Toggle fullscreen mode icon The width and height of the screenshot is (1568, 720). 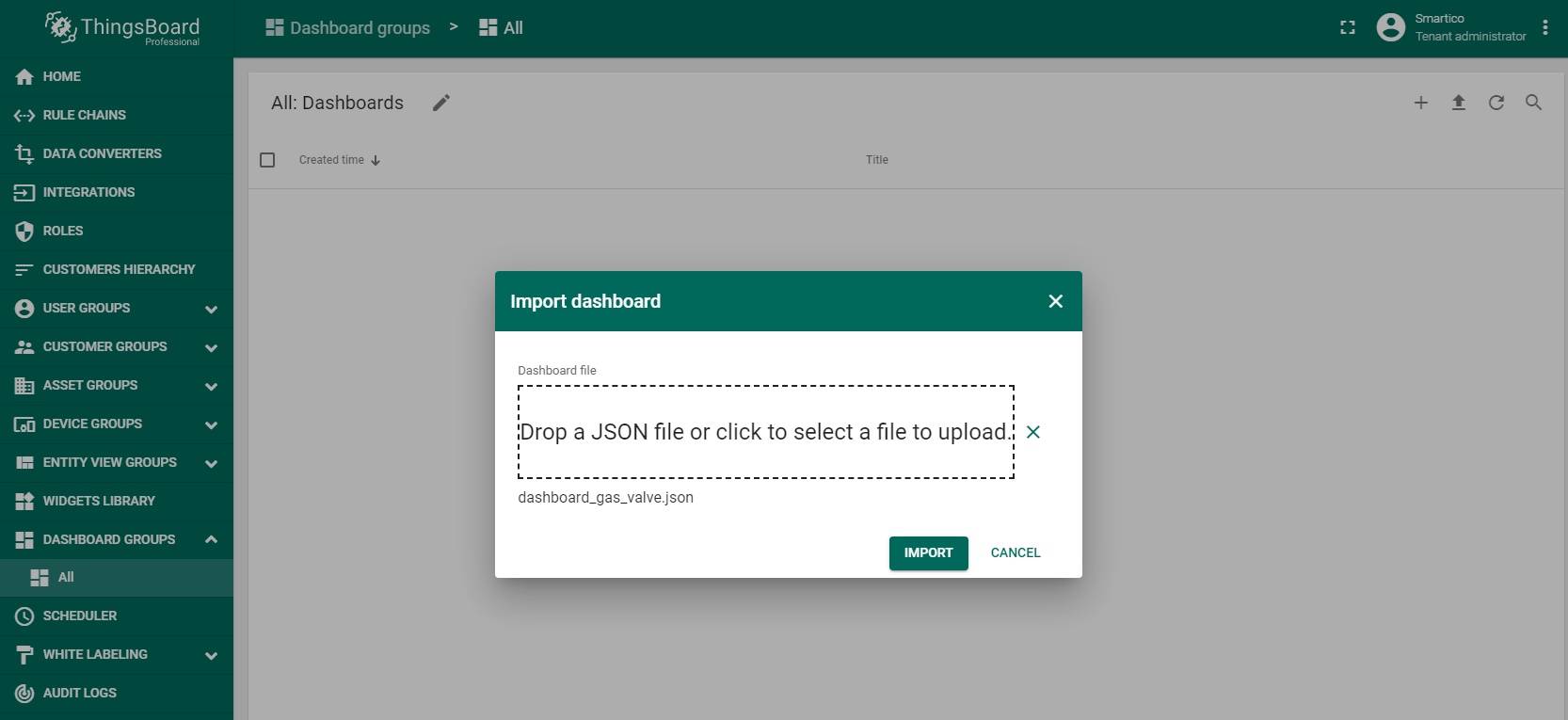(1347, 28)
